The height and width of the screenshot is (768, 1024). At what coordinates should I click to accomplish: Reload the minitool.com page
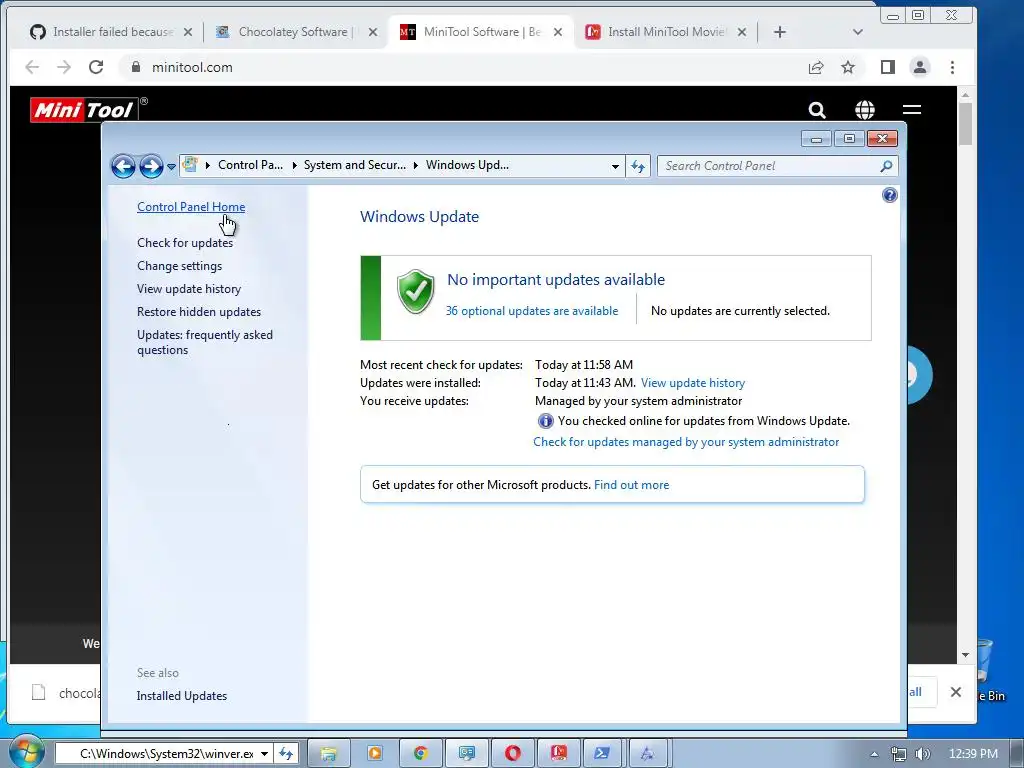click(x=96, y=67)
